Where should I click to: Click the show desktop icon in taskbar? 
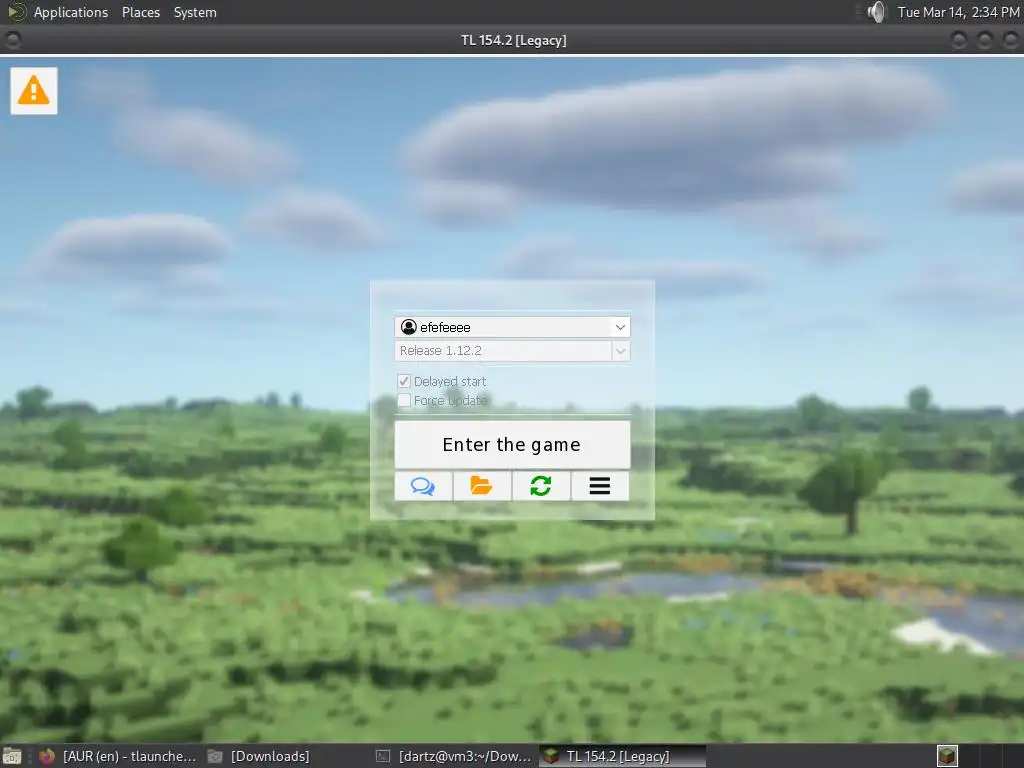point(12,756)
